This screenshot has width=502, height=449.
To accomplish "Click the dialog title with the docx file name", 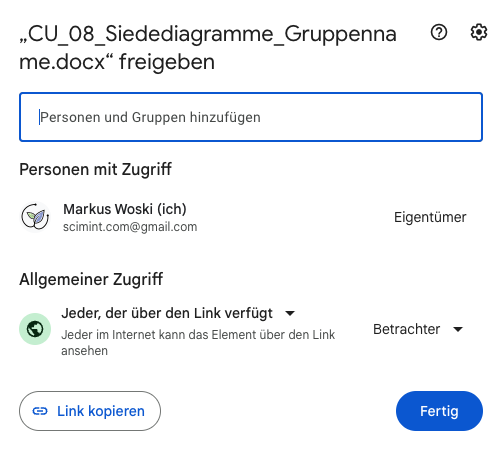I will point(208,48).
